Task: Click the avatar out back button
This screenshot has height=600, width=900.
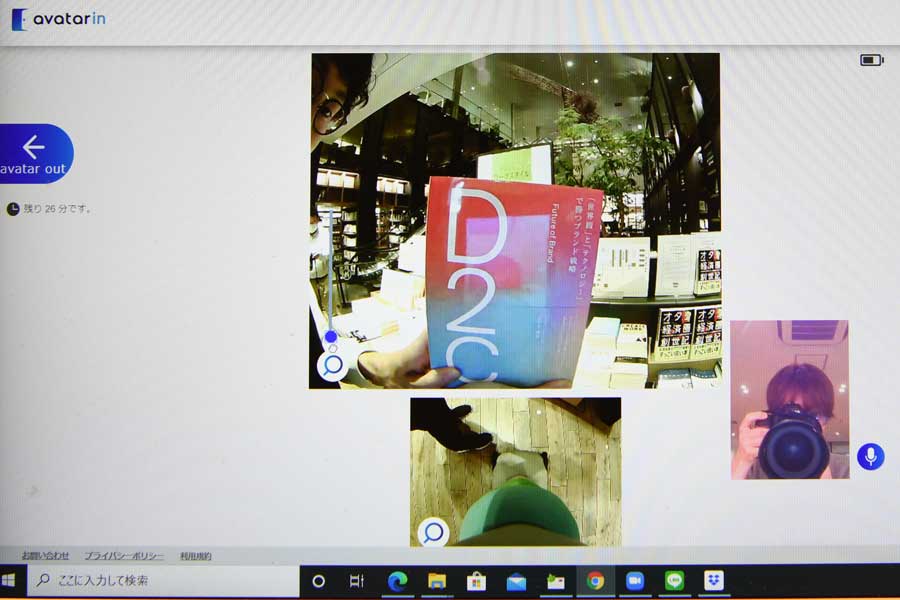Action: click(36, 154)
